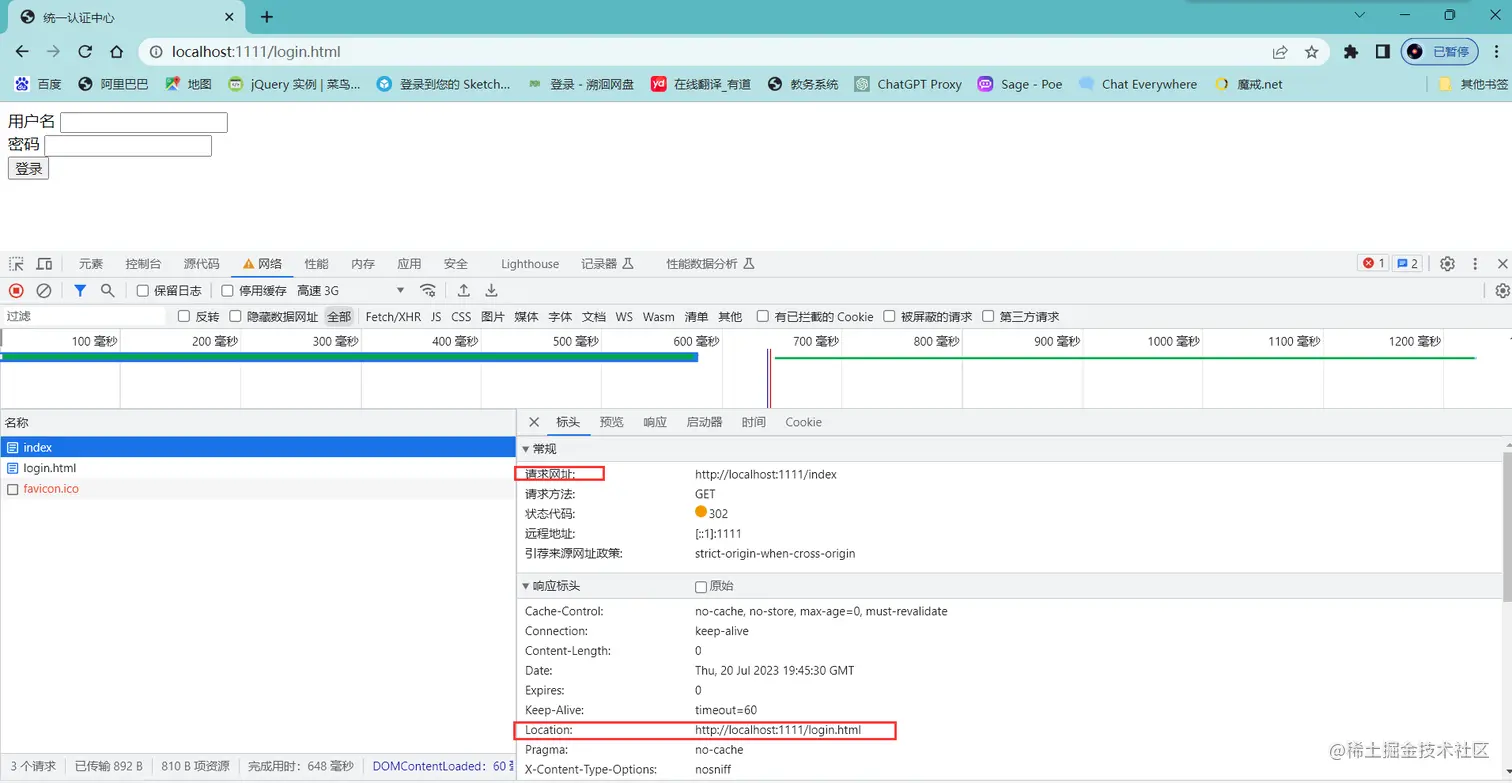This screenshot has height=783, width=1512.
Task: Bookmark this page with the star icon
Action: click(1311, 52)
